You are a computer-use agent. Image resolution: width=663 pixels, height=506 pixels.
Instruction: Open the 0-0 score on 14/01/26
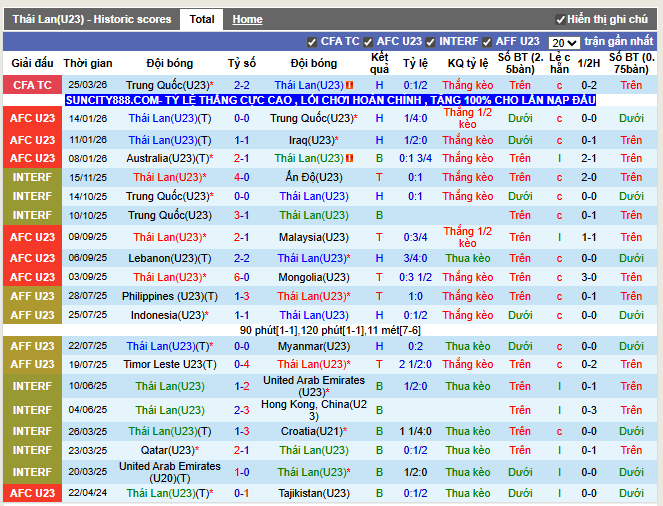tap(242, 118)
